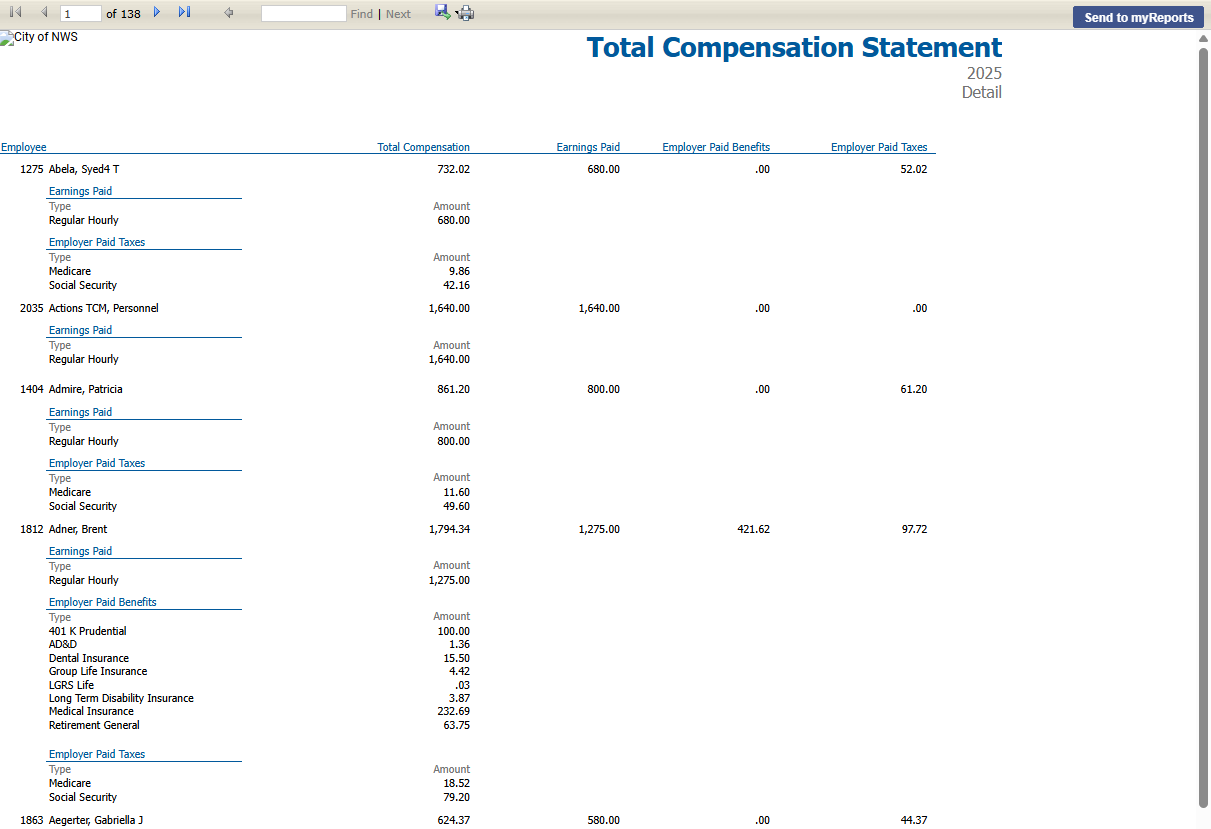Click the Earnings Paid column header
Viewport: 1211px width, 829px height.
(x=588, y=147)
